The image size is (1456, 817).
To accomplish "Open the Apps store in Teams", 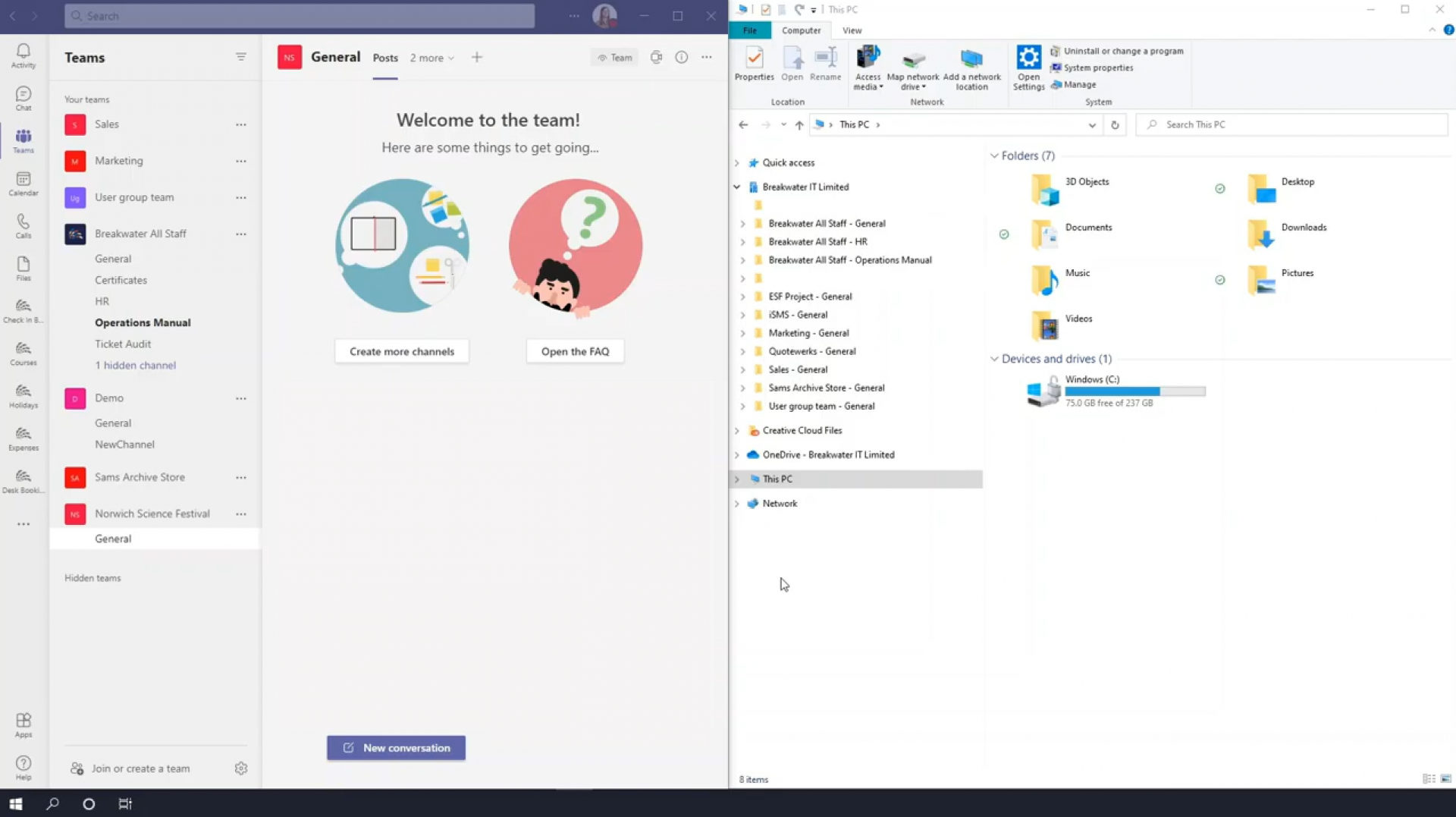I will (x=24, y=724).
